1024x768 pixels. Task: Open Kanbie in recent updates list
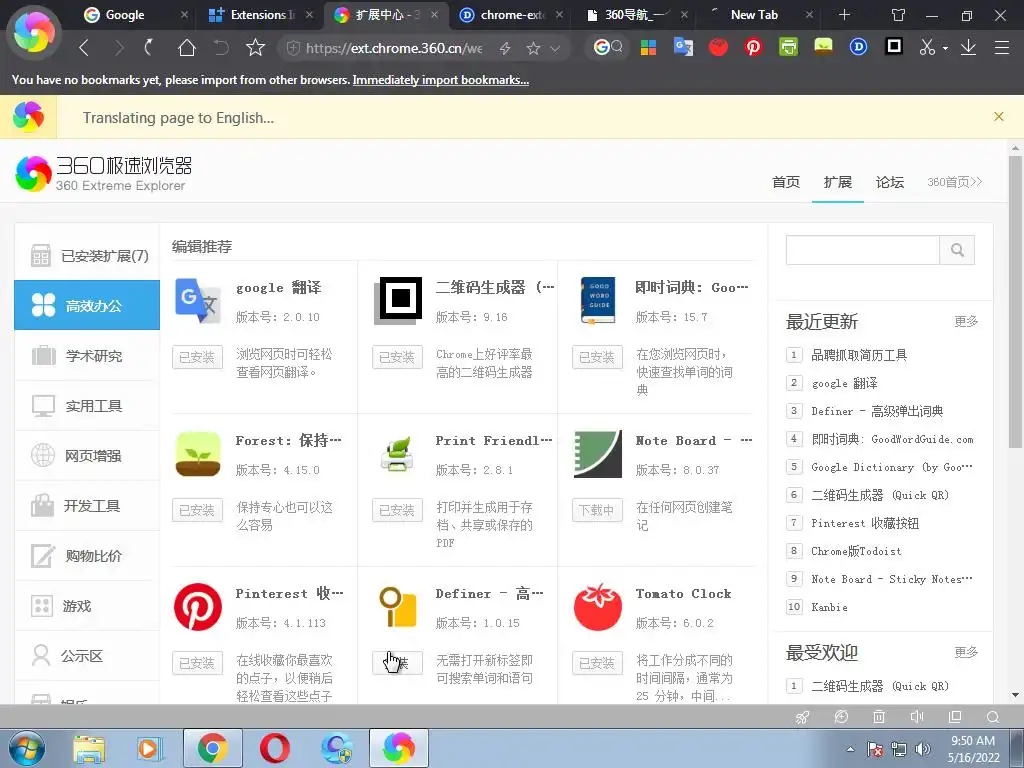coord(829,607)
